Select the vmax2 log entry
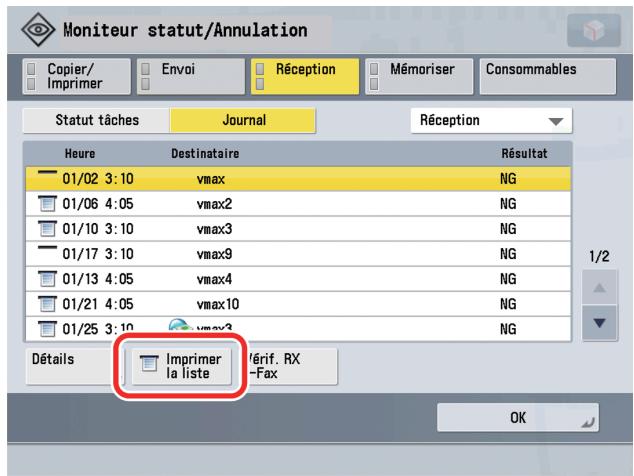The width and height of the screenshot is (634, 476). [298, 204]
